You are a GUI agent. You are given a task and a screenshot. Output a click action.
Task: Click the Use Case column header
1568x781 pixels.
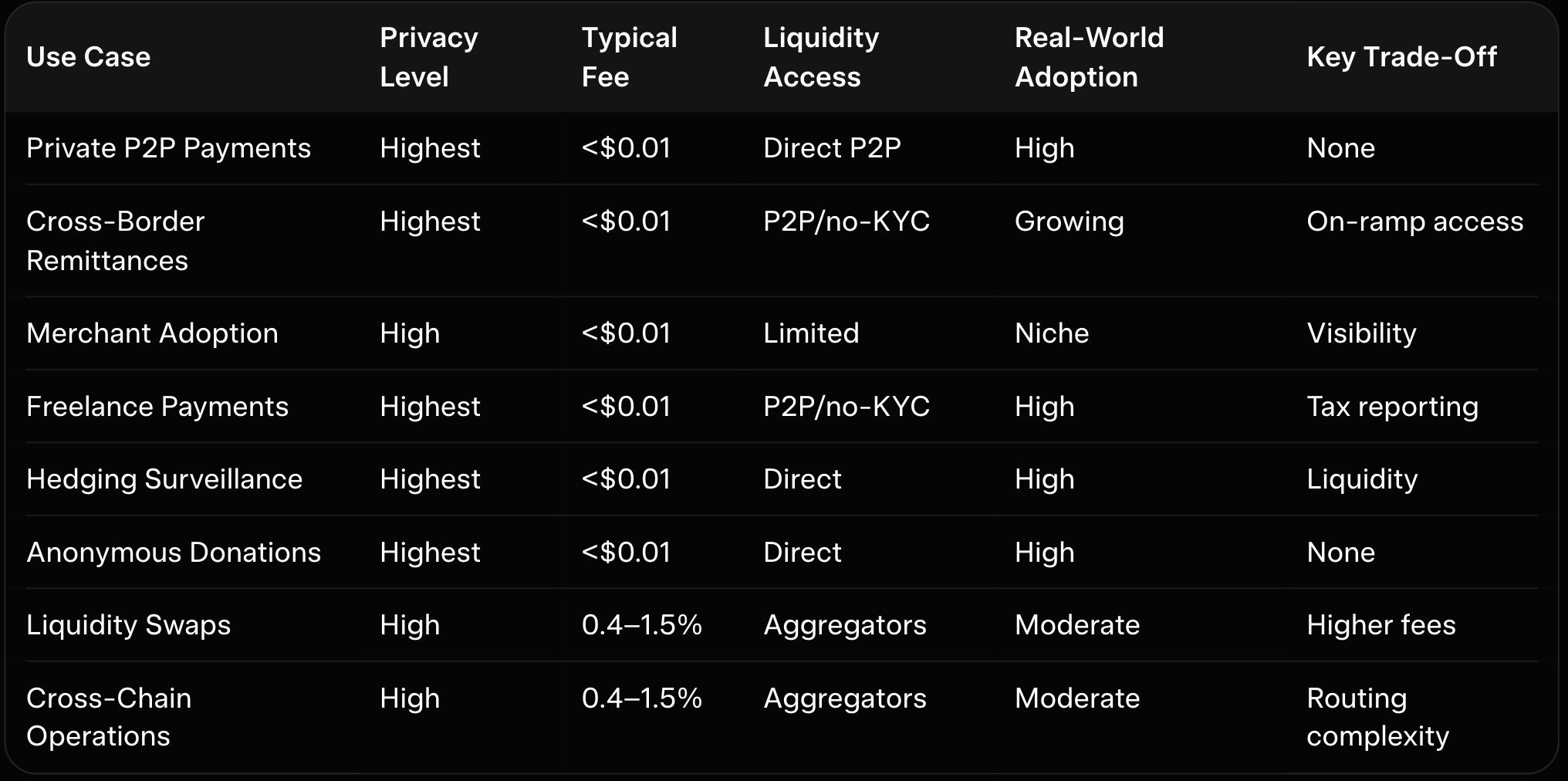tap(89, 57)
